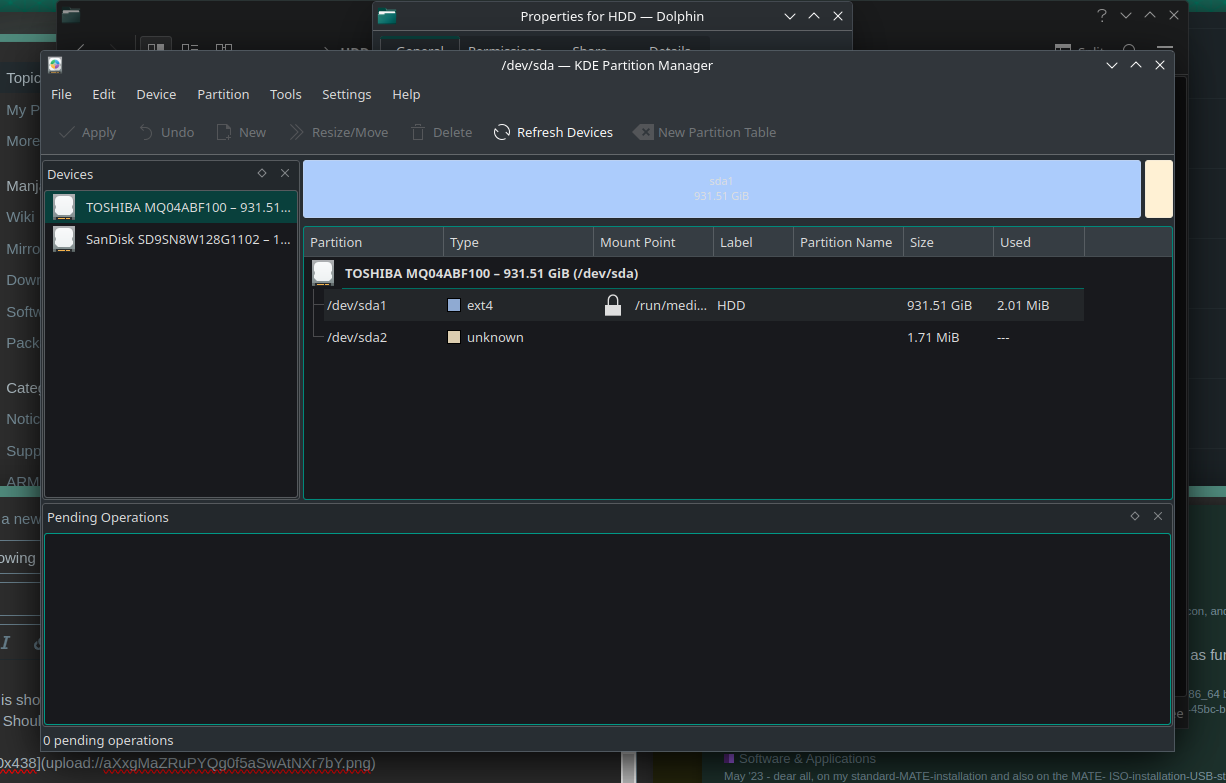The height and width of the screenshot is (783, 1226).
Task: Maximize the KDE Partition Manager window
Action: (x=1135, y=65)
